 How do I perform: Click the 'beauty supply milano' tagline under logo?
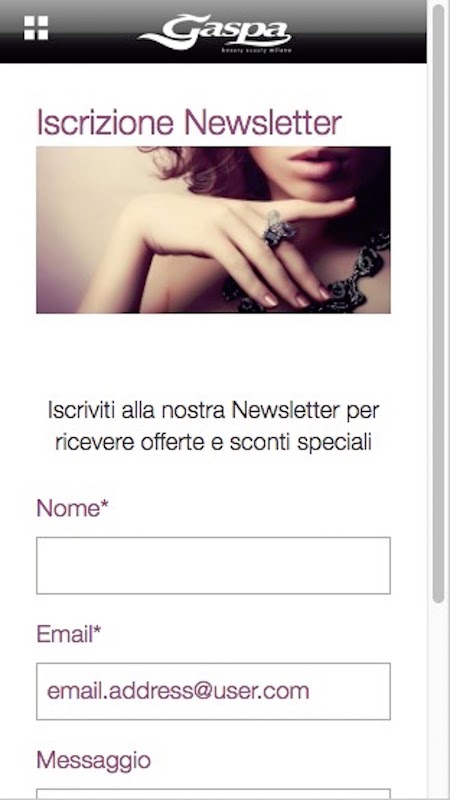pyautogui.click(x=256, y=50)
